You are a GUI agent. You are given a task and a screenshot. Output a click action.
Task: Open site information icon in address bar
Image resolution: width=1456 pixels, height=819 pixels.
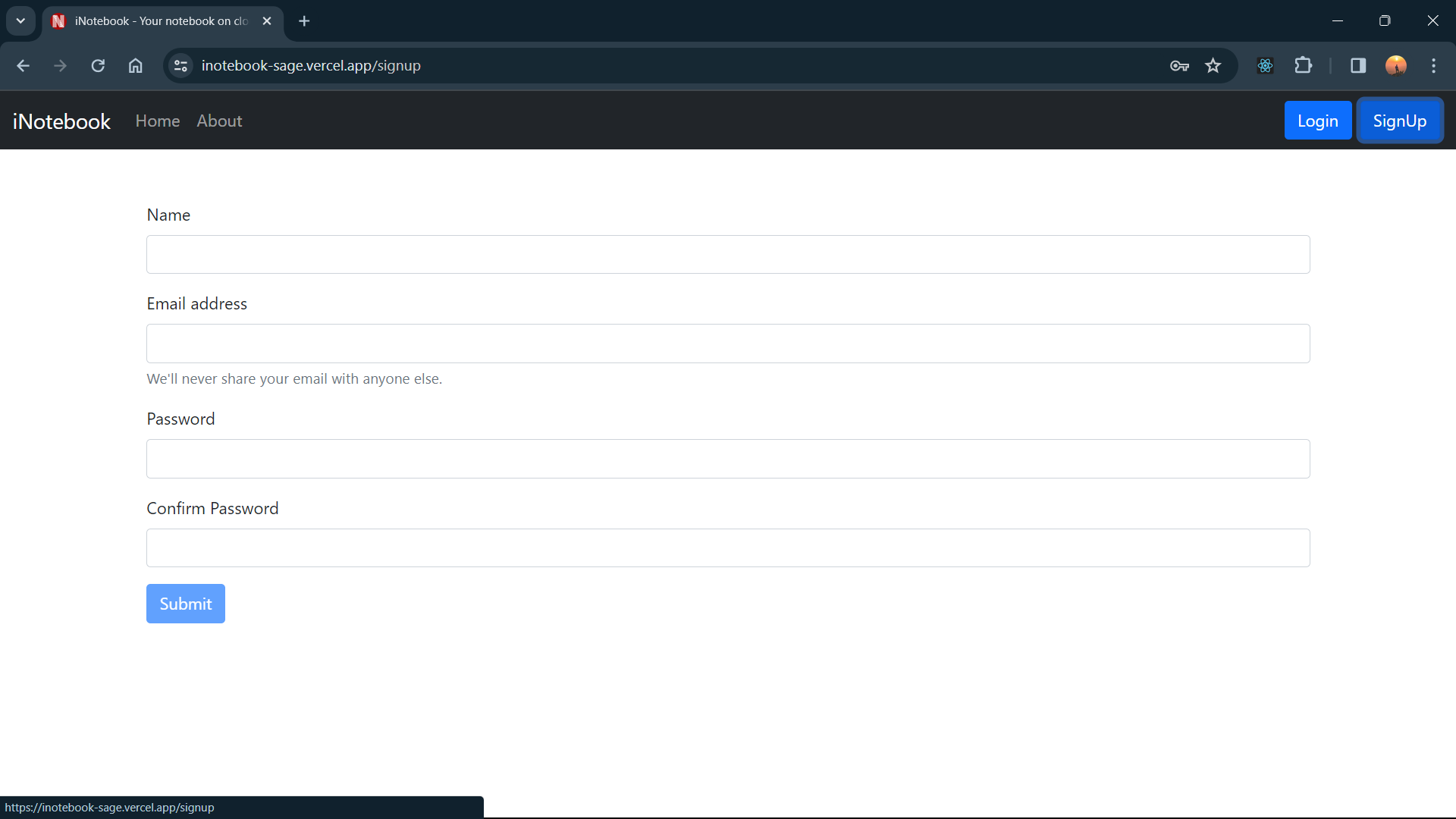(x=180, y=66)
